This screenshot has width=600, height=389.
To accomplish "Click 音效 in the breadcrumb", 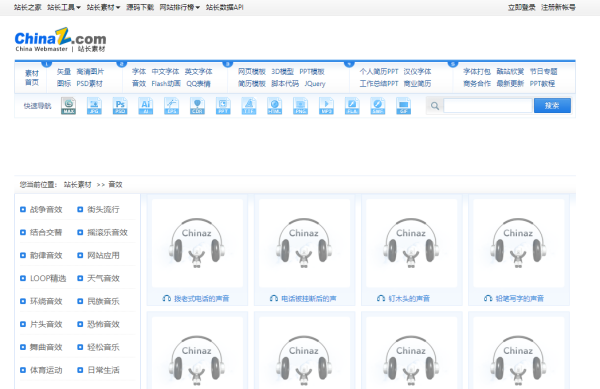I will pos(115,185).
